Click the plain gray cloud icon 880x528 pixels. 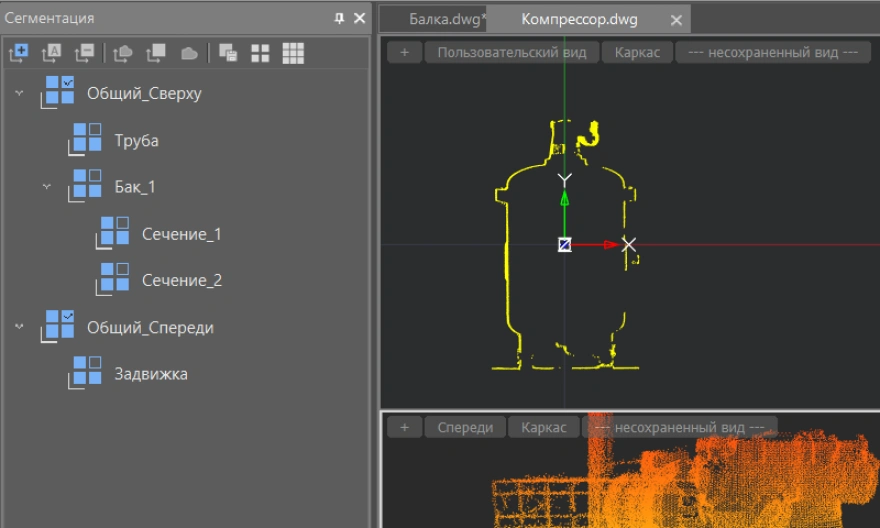coord(189,54)
